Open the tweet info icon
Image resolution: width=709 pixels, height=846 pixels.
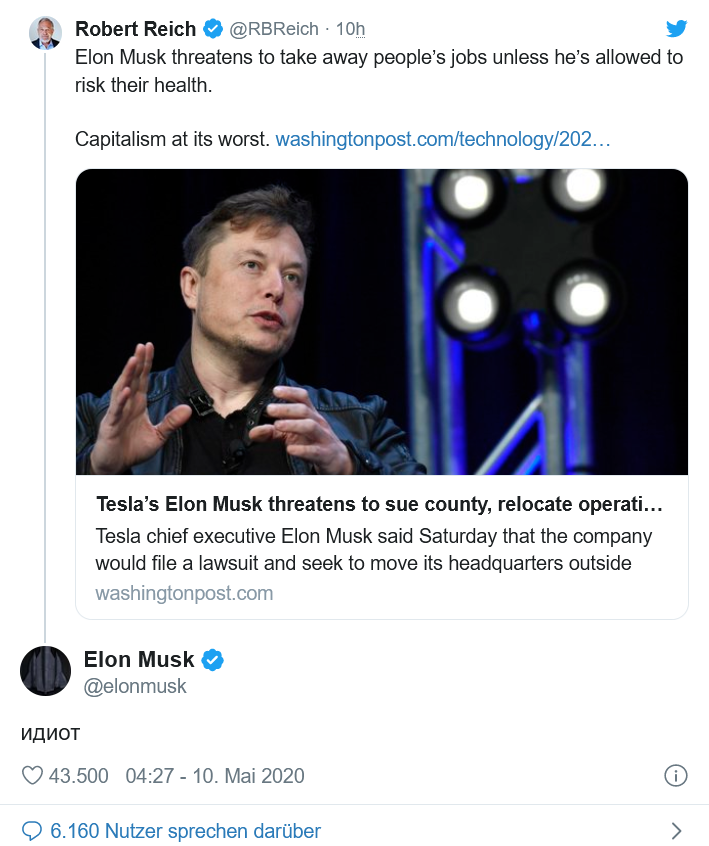click(675, 776)
